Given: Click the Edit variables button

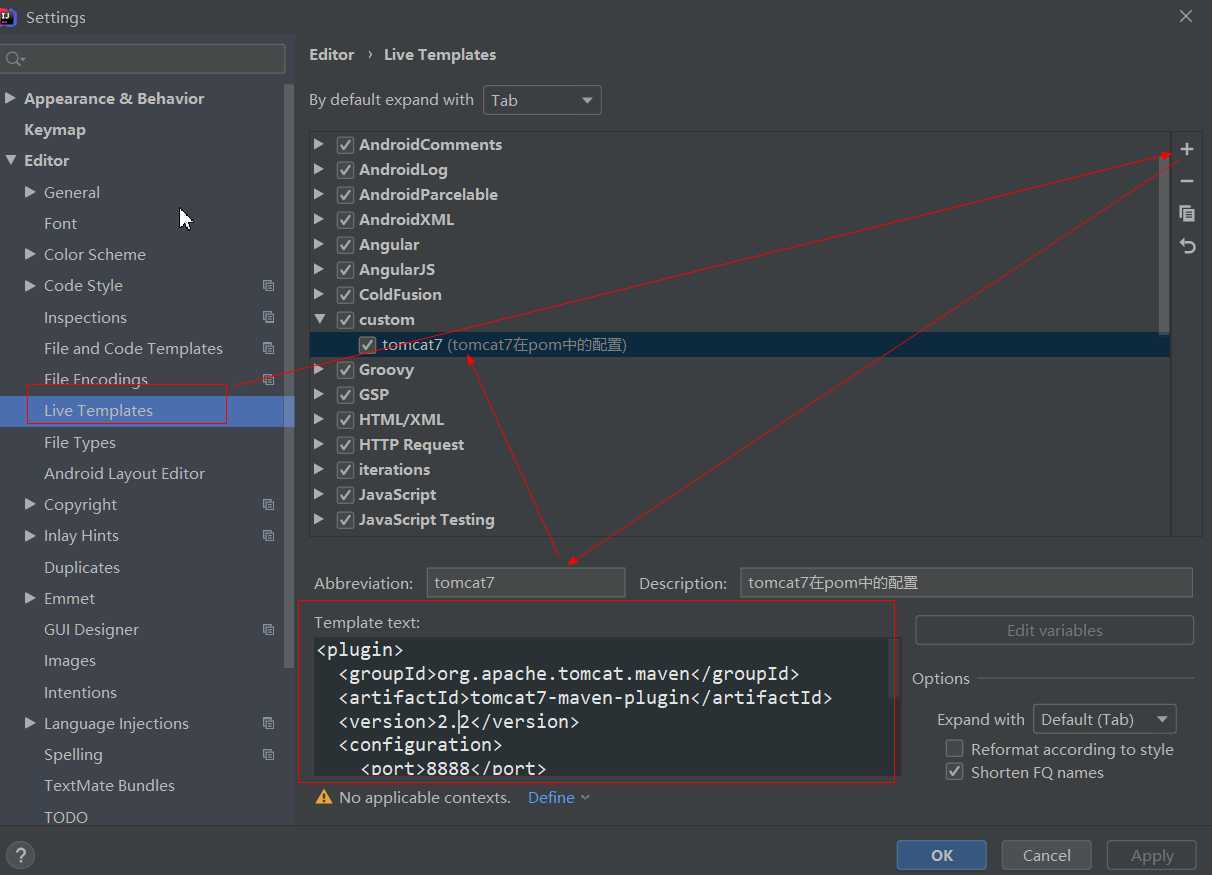Looking at the screenshot, I should click(x=1055, y=630).
